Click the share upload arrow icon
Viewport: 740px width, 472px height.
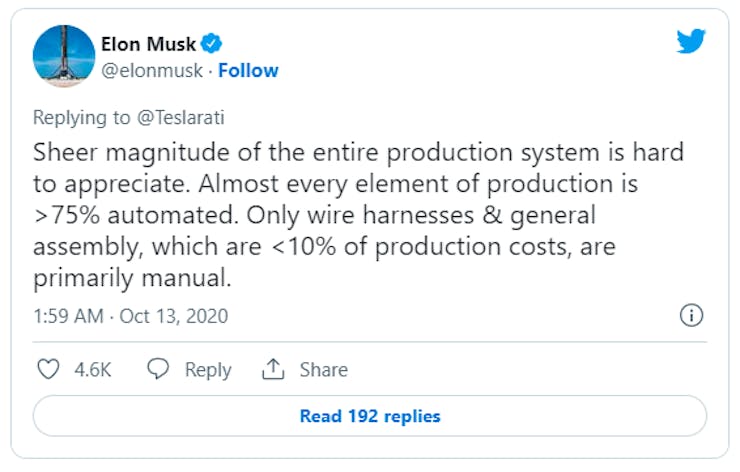coord(273,369)
